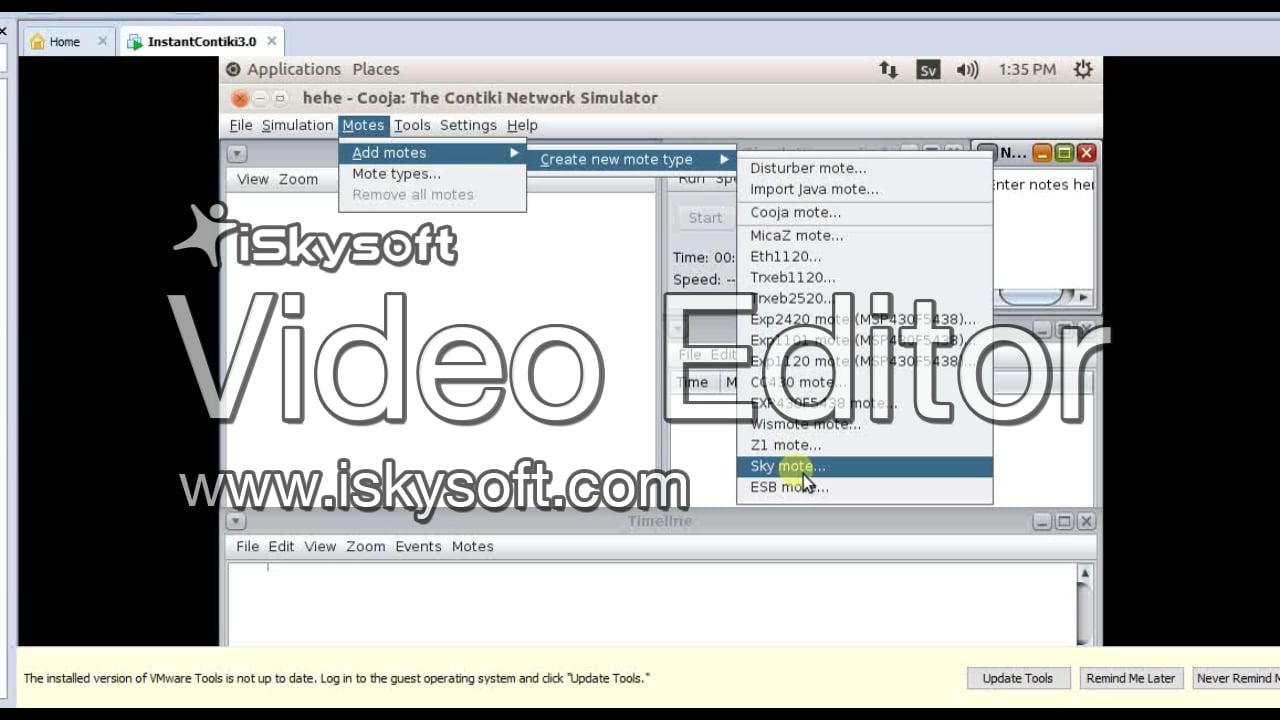The image size is (1280, 720).
Task: Open the File menu in Cooja
Action: (x=241, y=125)
